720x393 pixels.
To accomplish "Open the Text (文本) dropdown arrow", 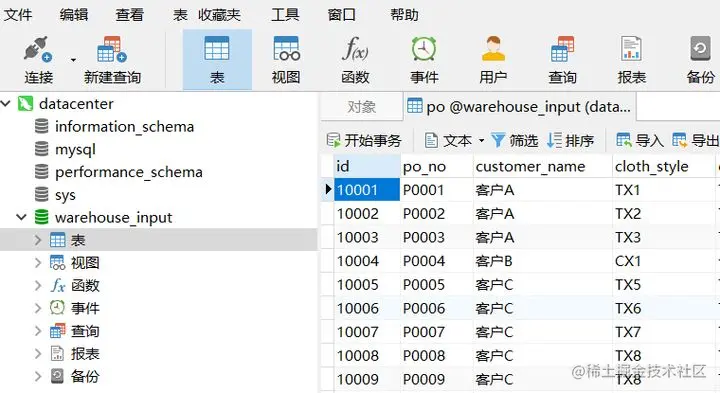I will pyautogui.click(x=481, y=140).
